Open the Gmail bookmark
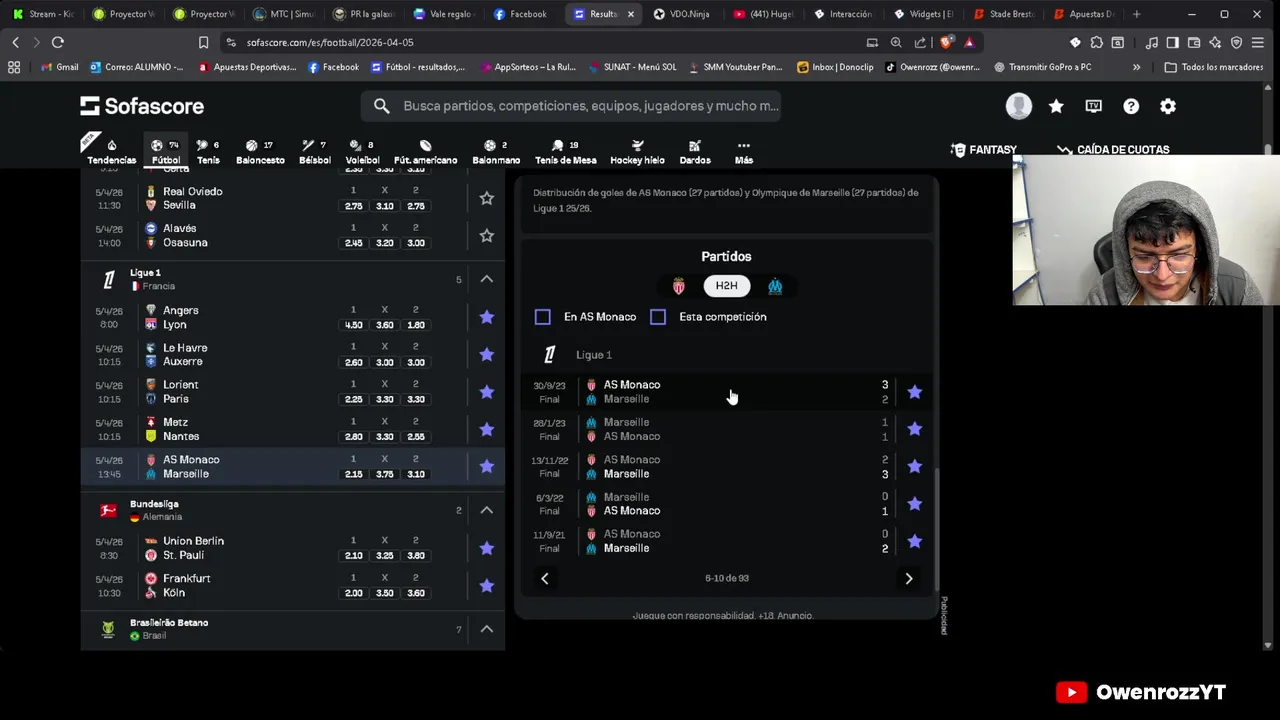Image resolution: width=1280 pixels, height=720 pixels. click(x=60, y=67)
